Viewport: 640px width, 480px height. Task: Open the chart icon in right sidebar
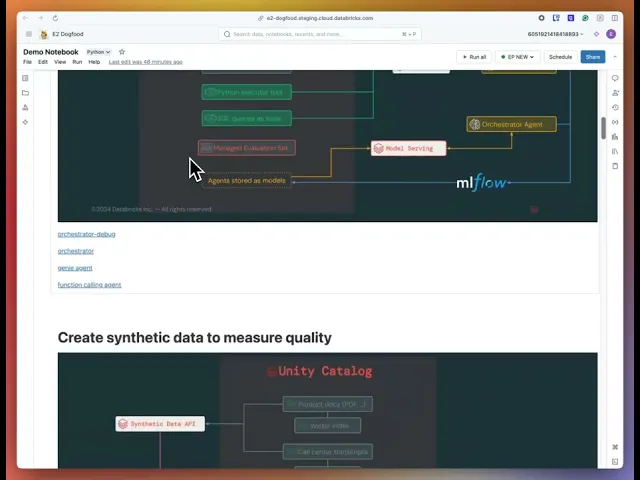pyautogui.click(x=615, y=137)
